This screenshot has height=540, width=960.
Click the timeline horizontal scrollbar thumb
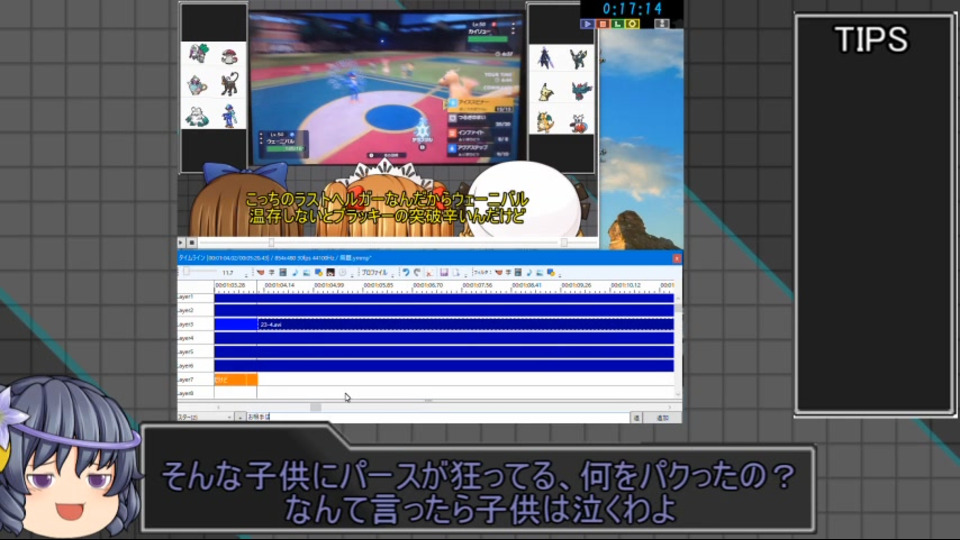[315, 407]
